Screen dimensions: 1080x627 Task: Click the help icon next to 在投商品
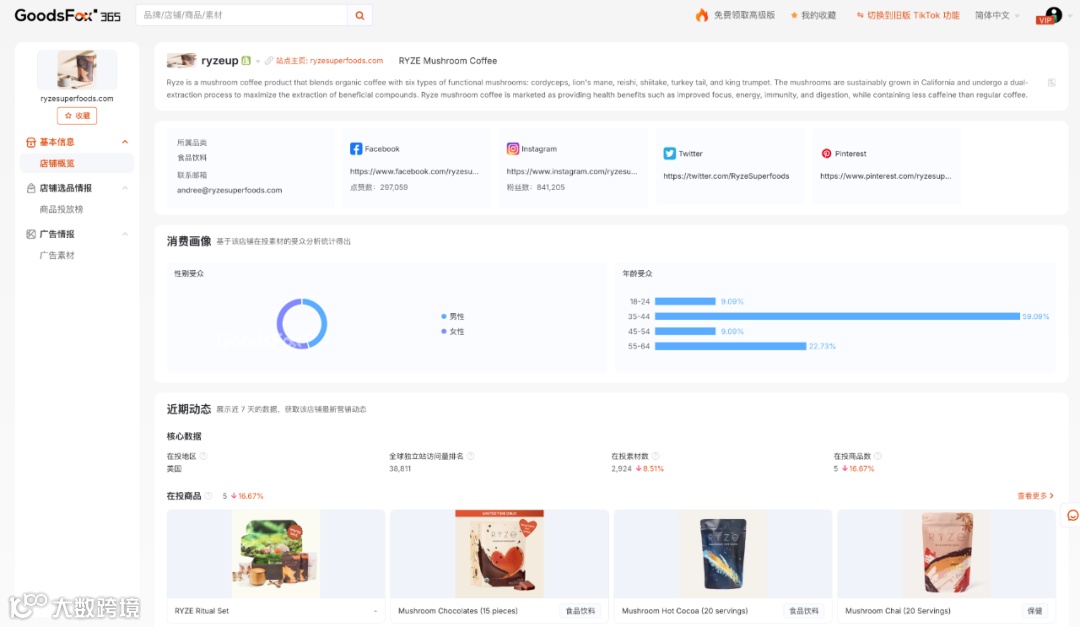pyautogui.click(x=209, y=496)
